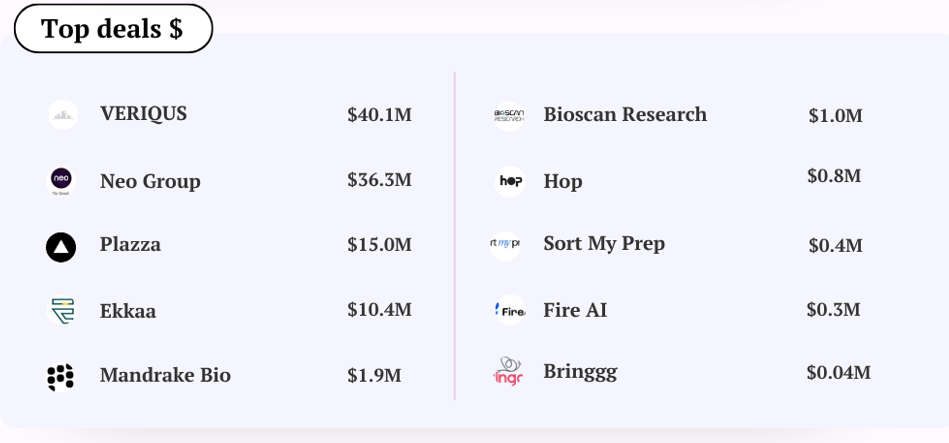Open the Neo Group name link

coord(150,181)
